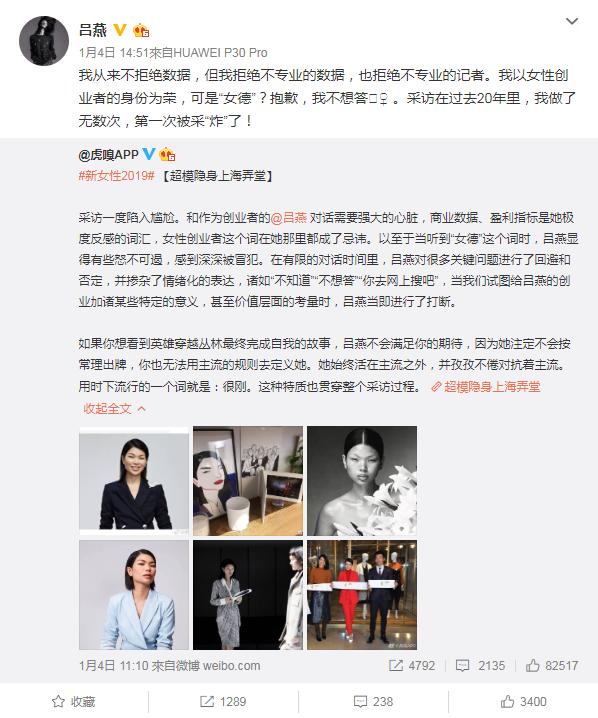Click 虎嗅APP's blue verified V badge
Image resolution: width=598 pixels, height=718 pixels.
click(x=149, y=154)
